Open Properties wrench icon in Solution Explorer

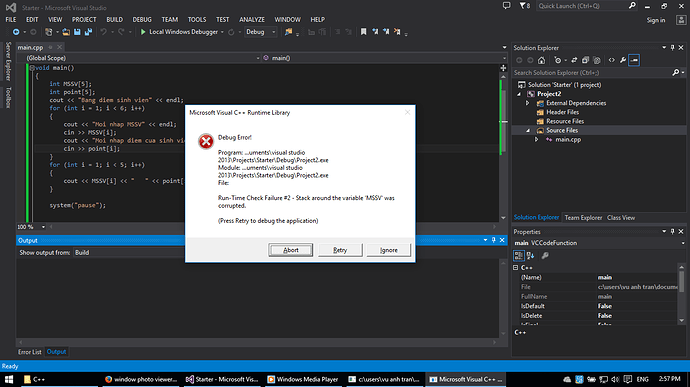tap(623, 60)
